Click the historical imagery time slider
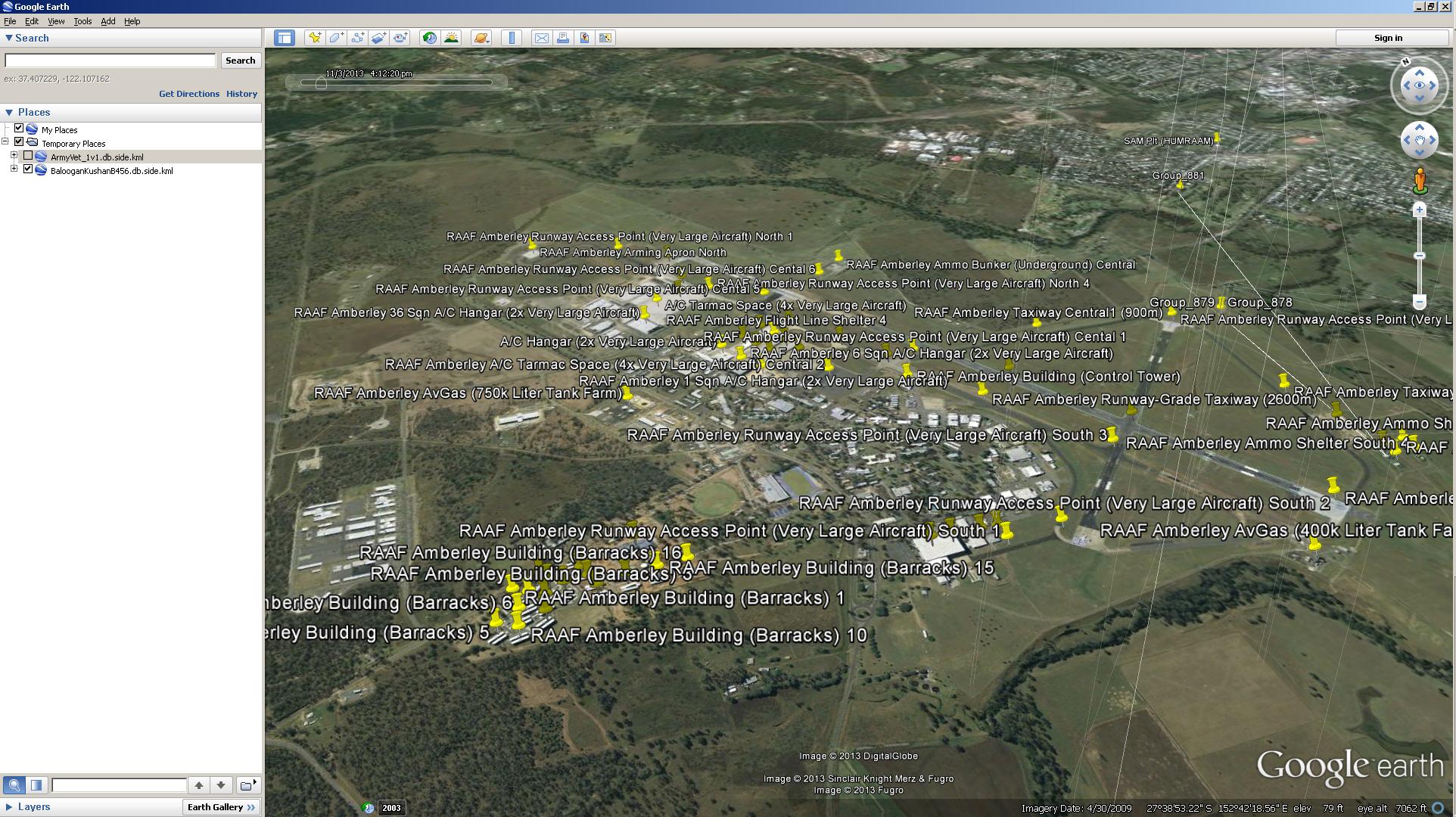The image size is (1456, 817). (x=397, y=82)
